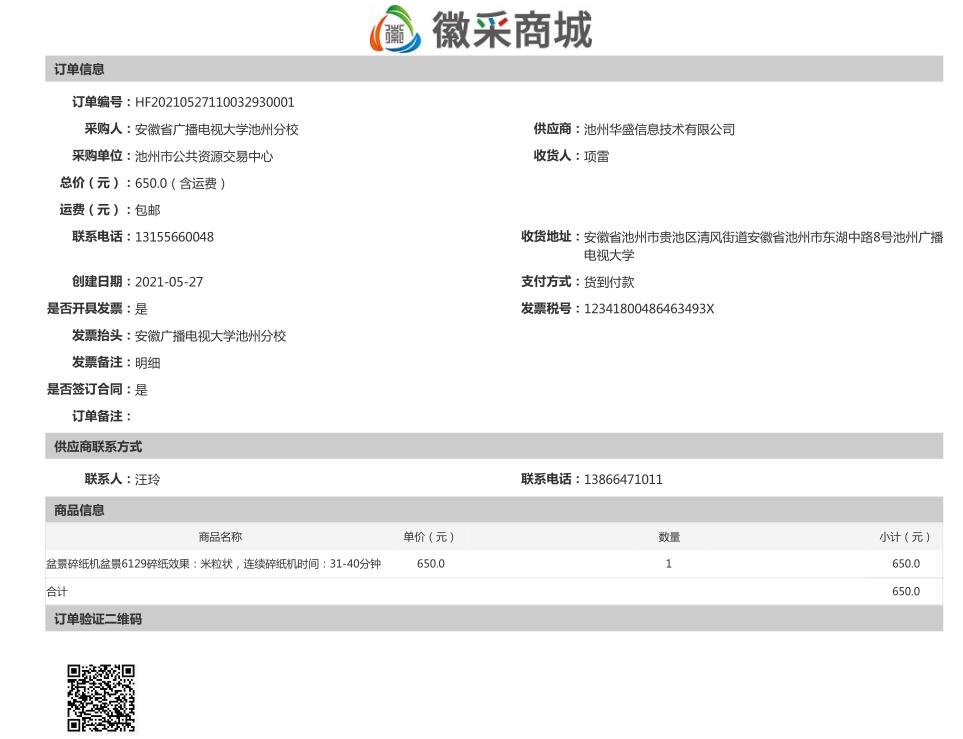The height and width of the screenshot is (739, 963).
Task: Select supplier 池州华盛信息技术有限公司
Action: (x=658, y=129)
